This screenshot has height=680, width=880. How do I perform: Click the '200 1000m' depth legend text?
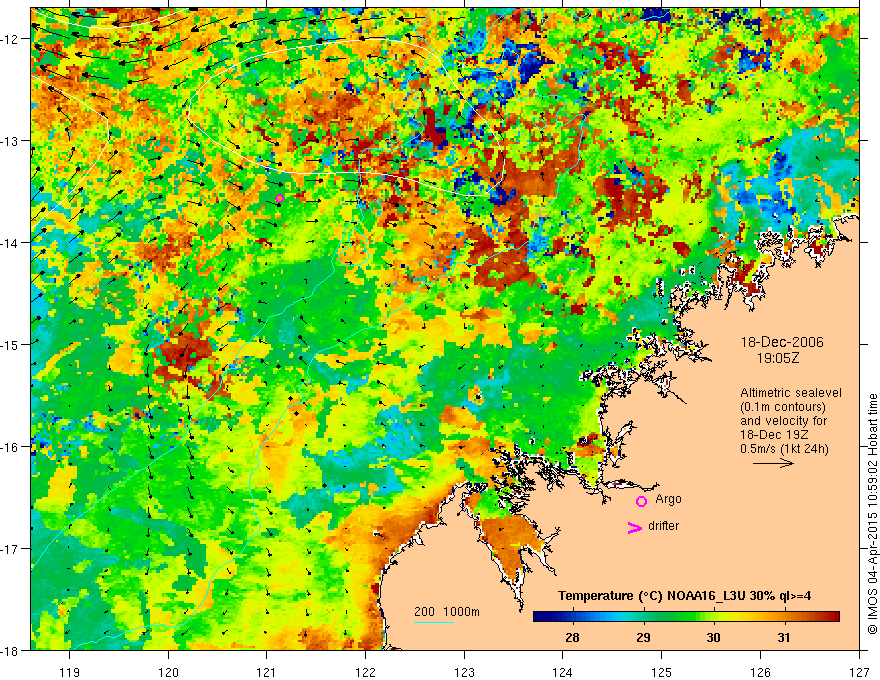447,612
